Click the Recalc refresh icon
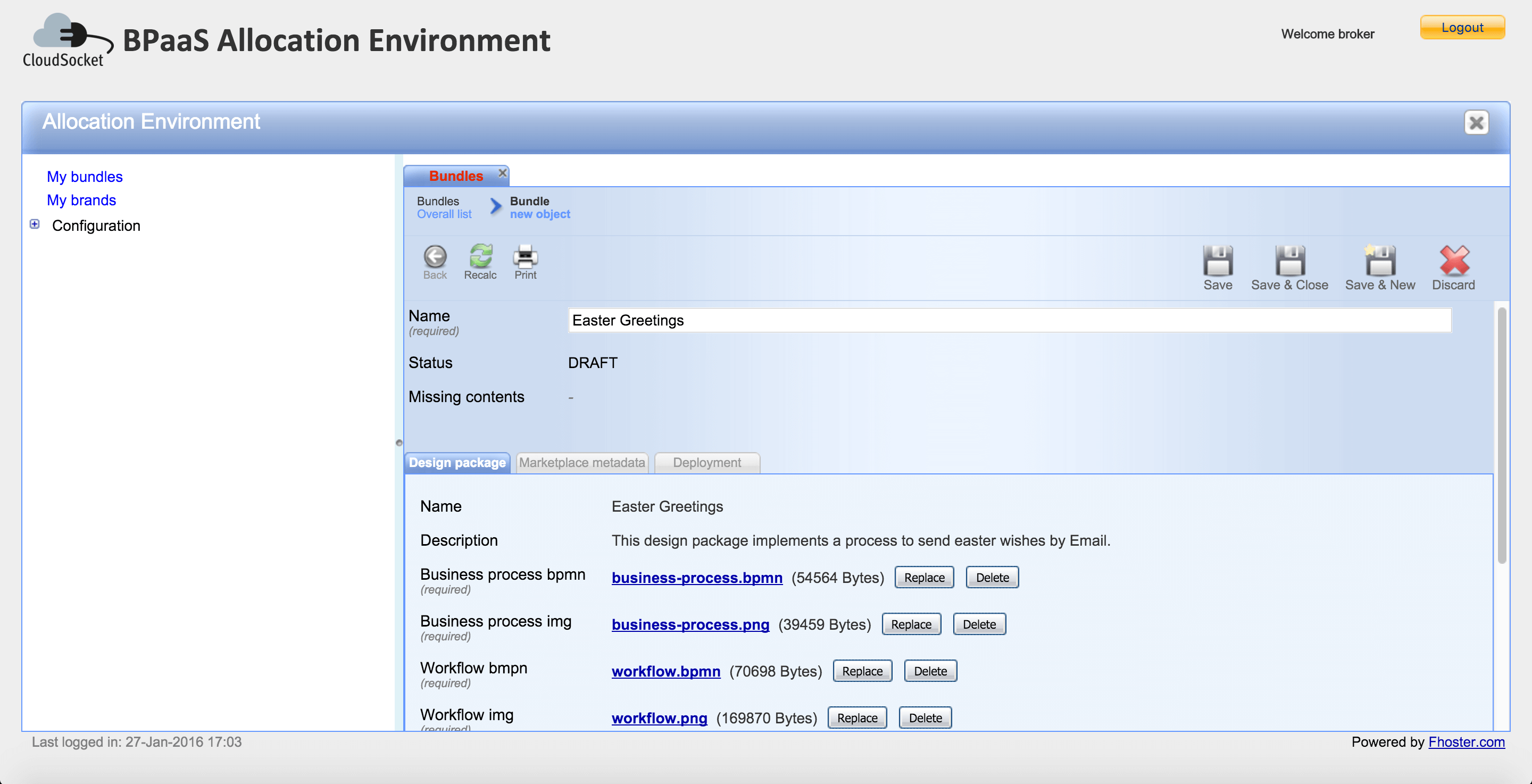The height and width of the screenshot is (784, 1532). tap(480, 256)
